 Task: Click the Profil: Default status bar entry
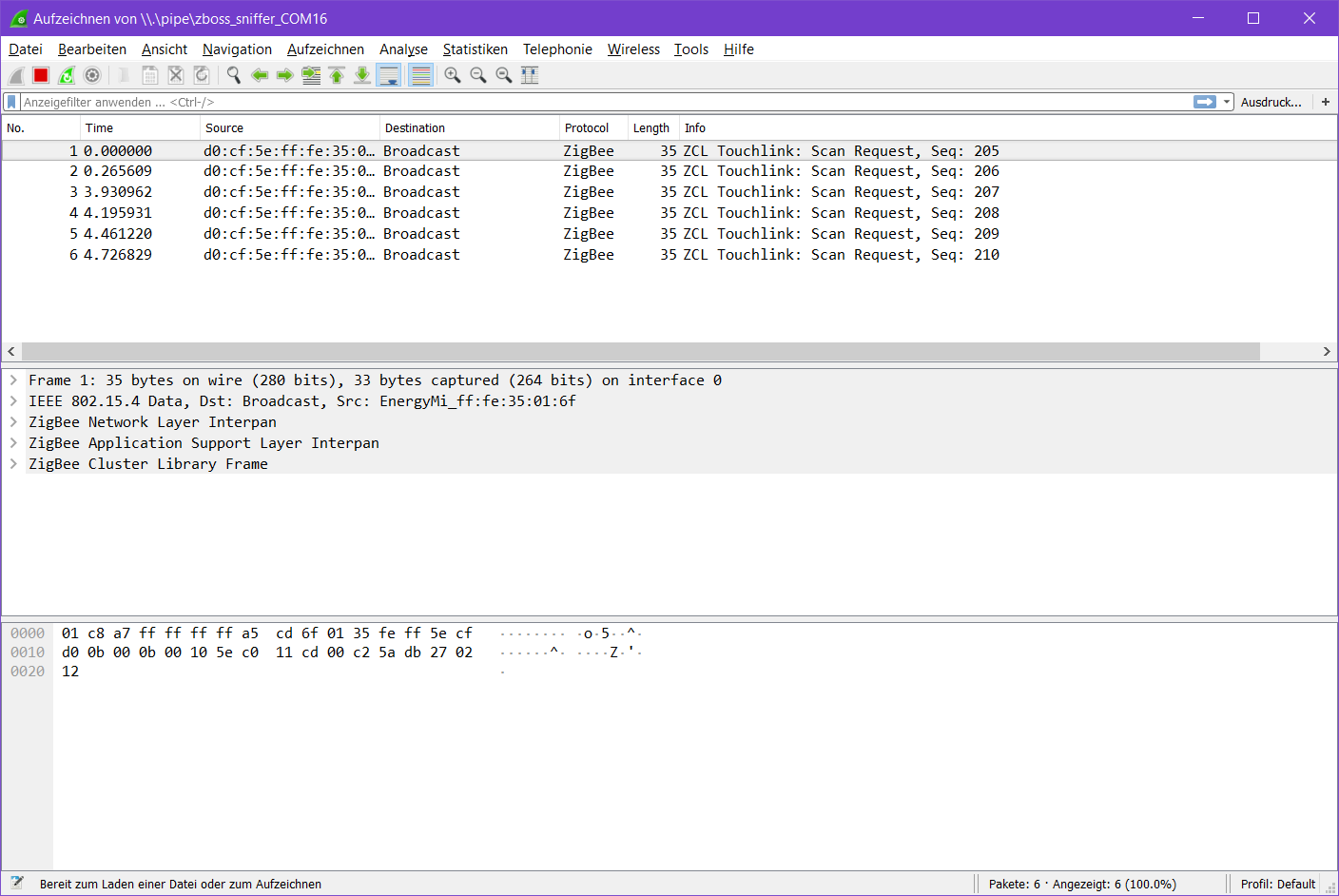[x=1277, y=884]
